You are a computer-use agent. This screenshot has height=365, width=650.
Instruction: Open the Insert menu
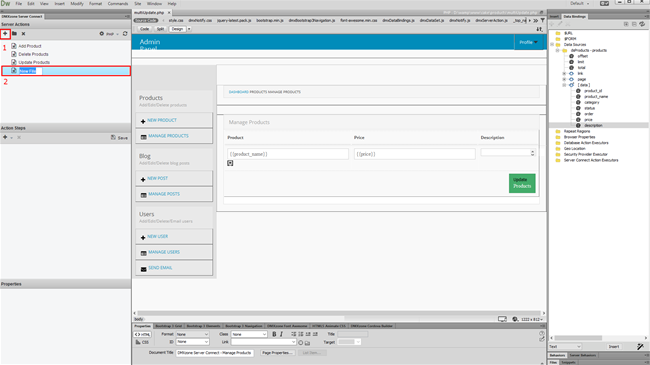(60, 3)
